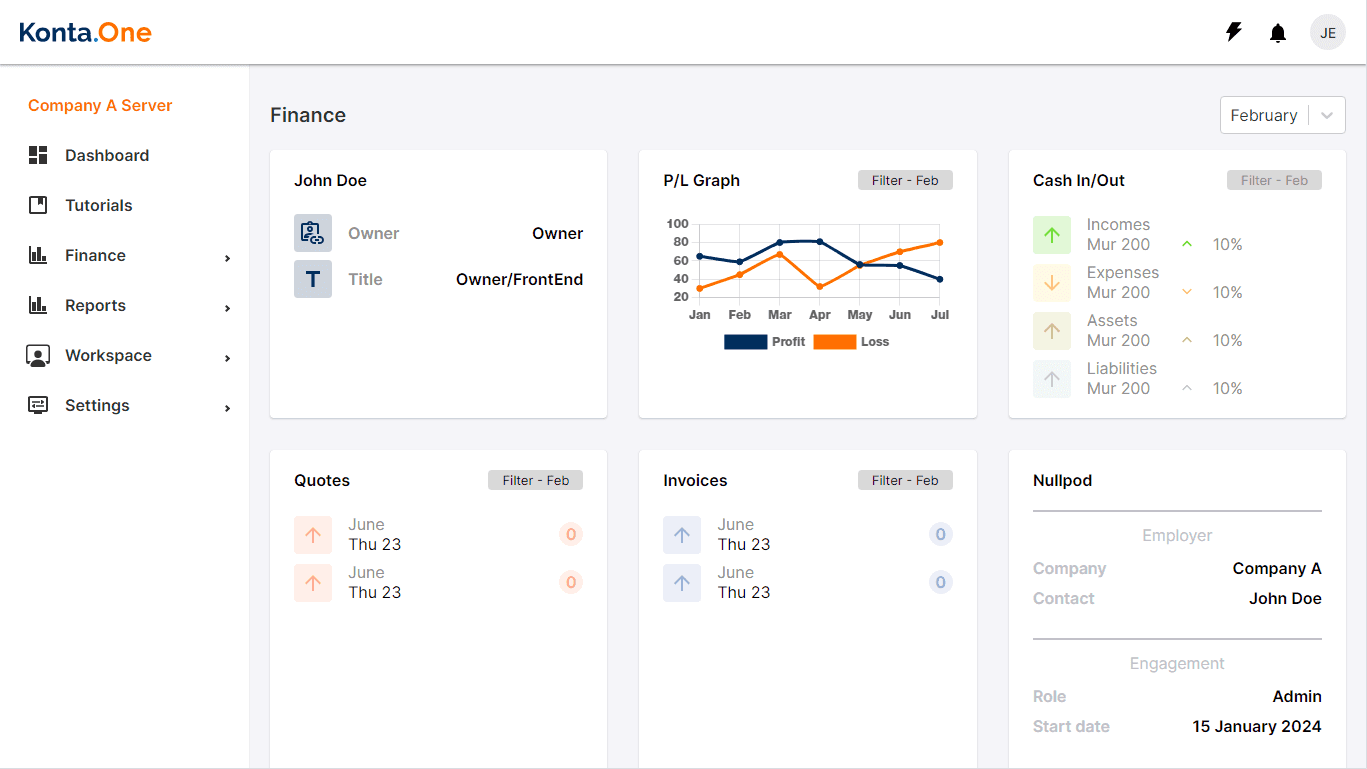Click the yellow Expenses down-arrow icon

click(1051, 283)
